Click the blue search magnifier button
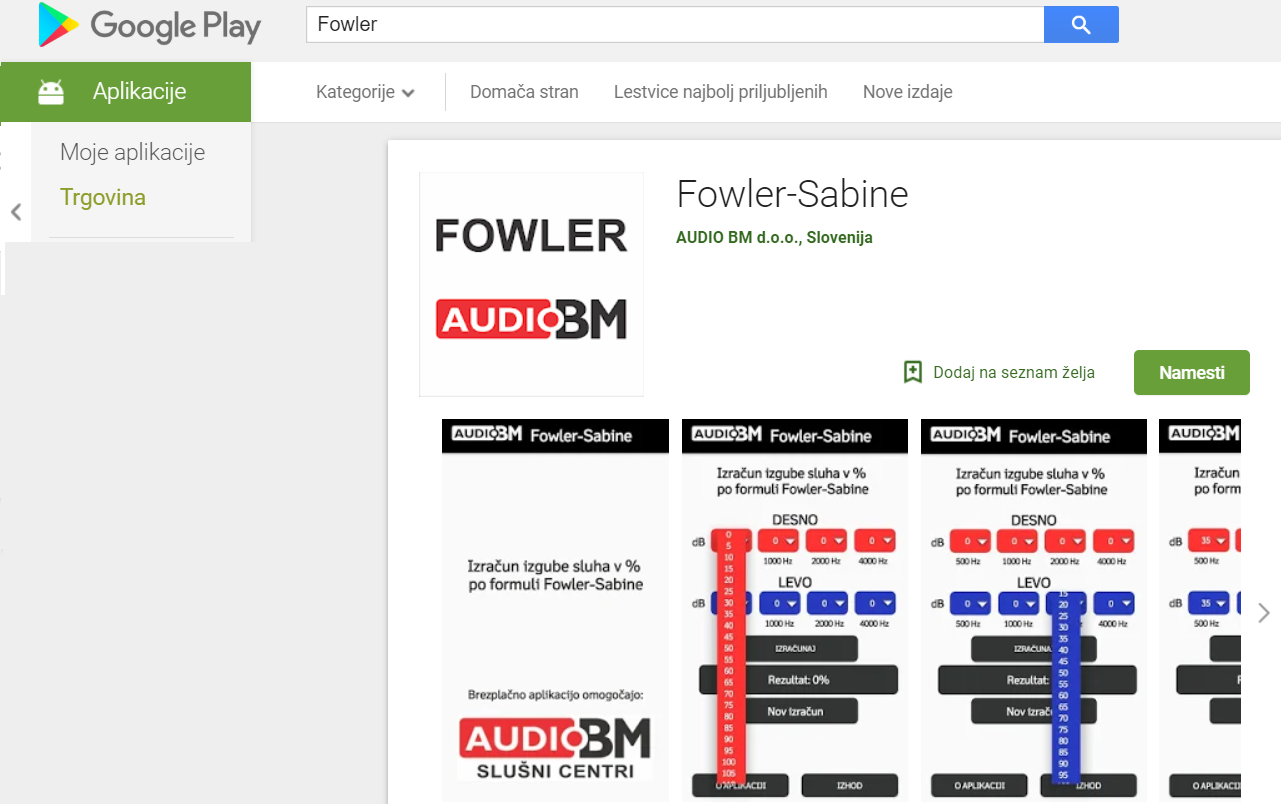The height and width of the screenshot is (804, 1281). click(1081, 25)
